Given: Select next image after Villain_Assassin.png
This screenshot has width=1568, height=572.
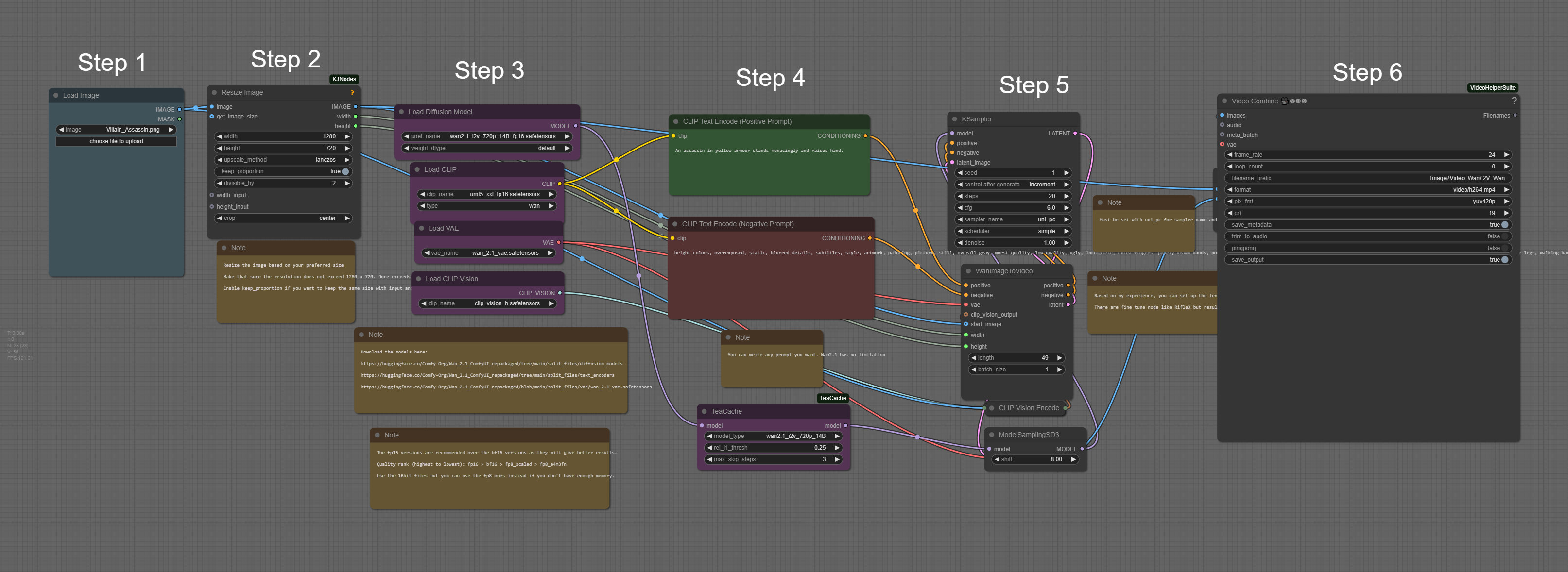Looking at the screenshot, I should click(x=171, y=129).
